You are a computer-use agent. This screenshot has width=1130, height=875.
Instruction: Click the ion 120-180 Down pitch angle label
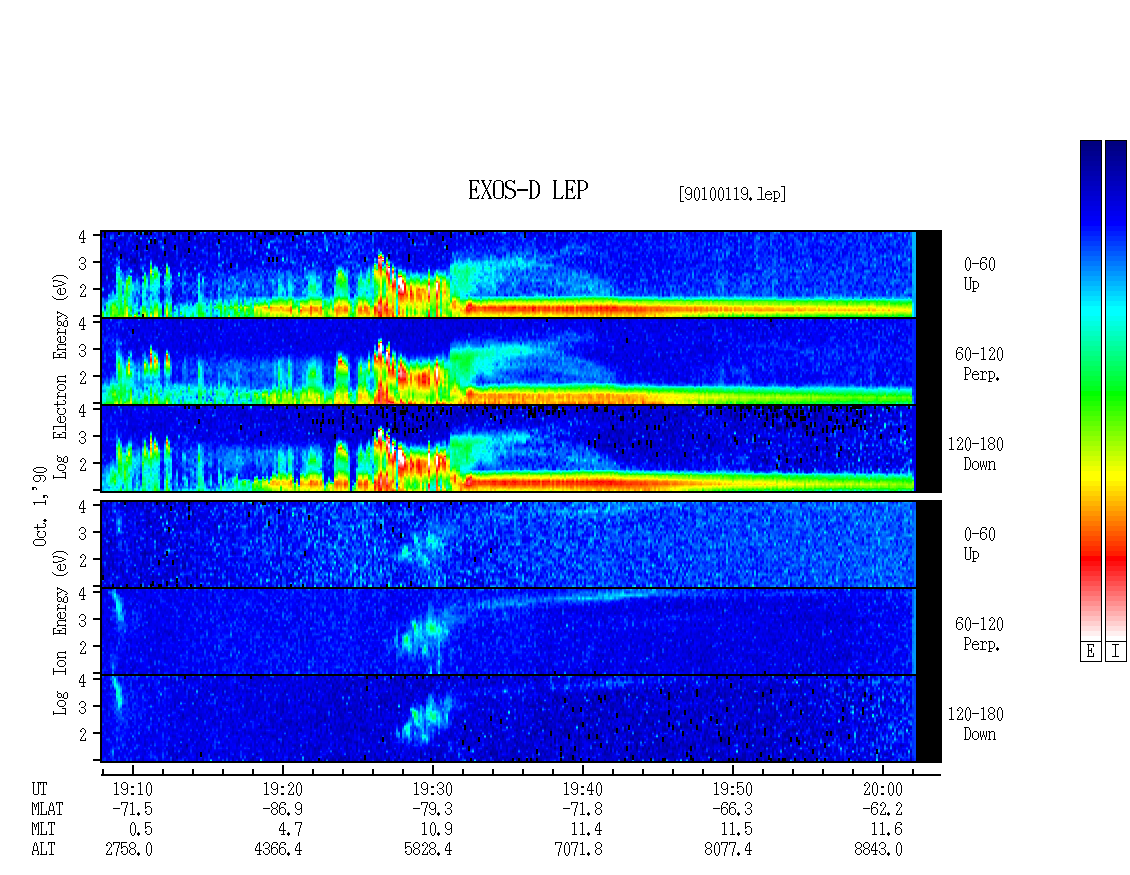pyautogui.click(x=976, y=724)
